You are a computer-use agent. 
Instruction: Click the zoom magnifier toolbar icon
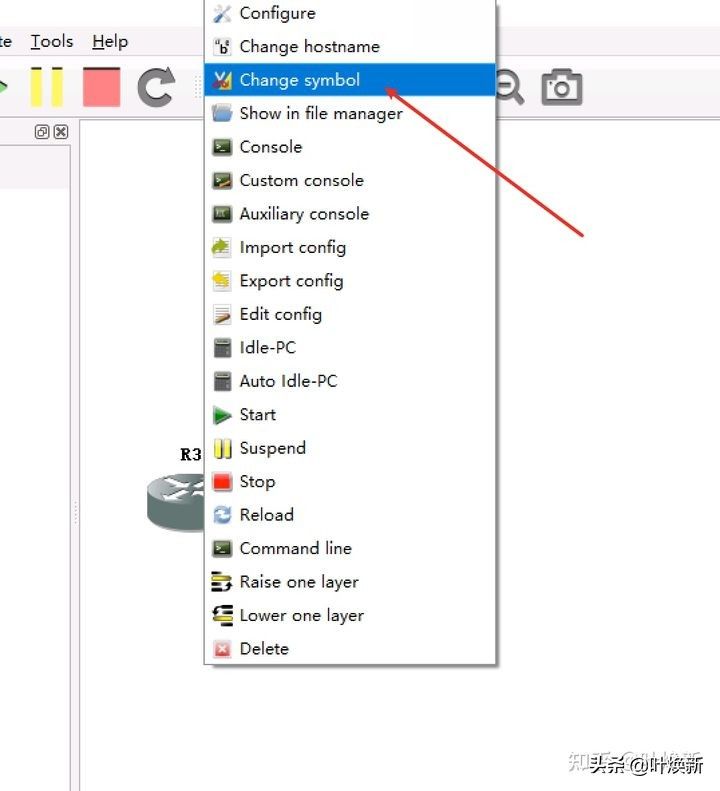[510, 87]
